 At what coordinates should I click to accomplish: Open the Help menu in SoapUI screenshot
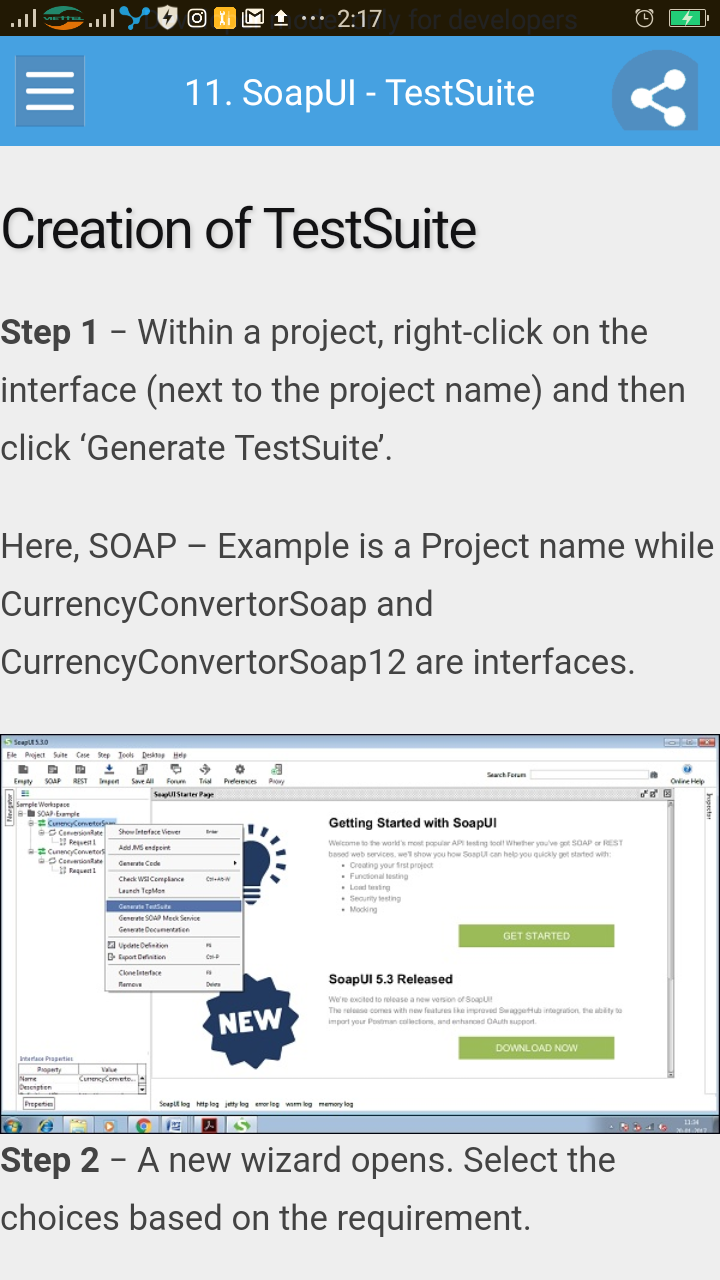point(180,755)
